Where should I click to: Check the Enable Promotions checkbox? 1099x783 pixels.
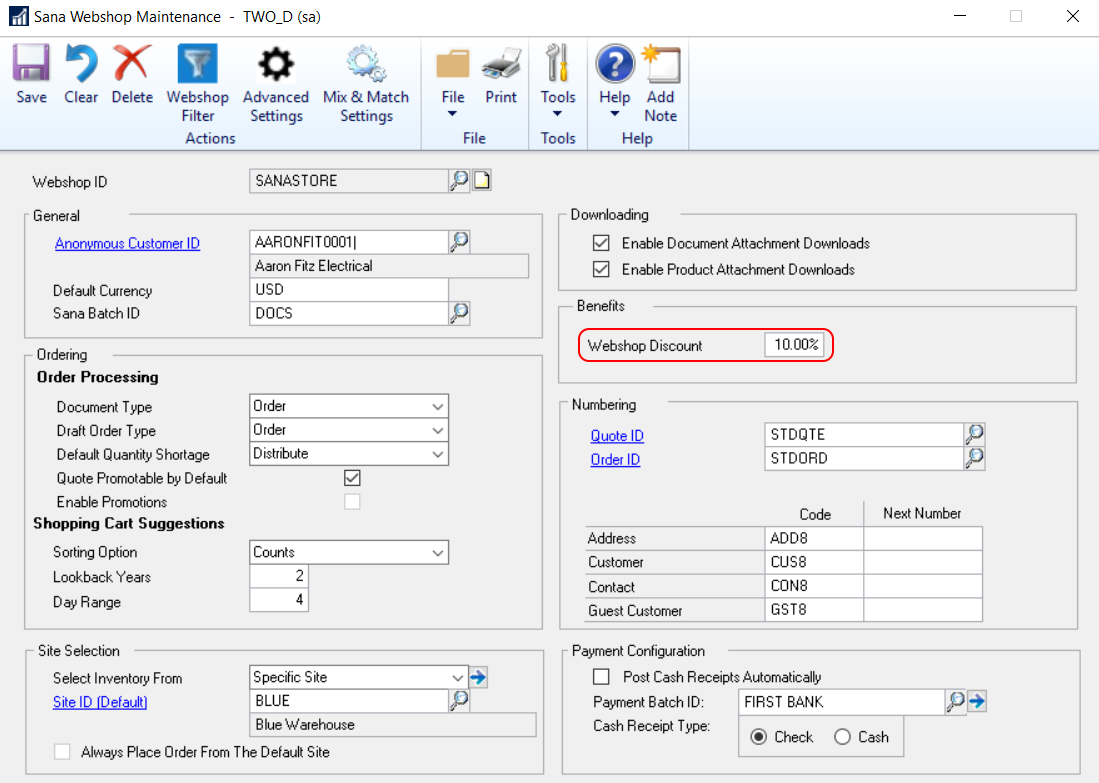[x=352, y=502]
